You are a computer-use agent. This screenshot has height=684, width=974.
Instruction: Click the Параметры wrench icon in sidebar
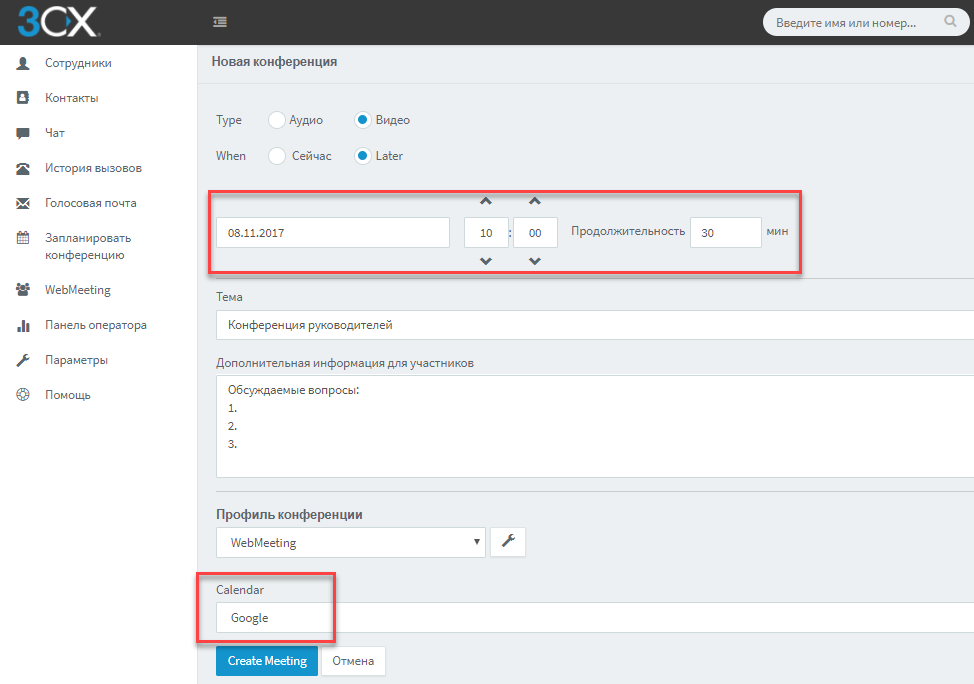tap(23, 360)
